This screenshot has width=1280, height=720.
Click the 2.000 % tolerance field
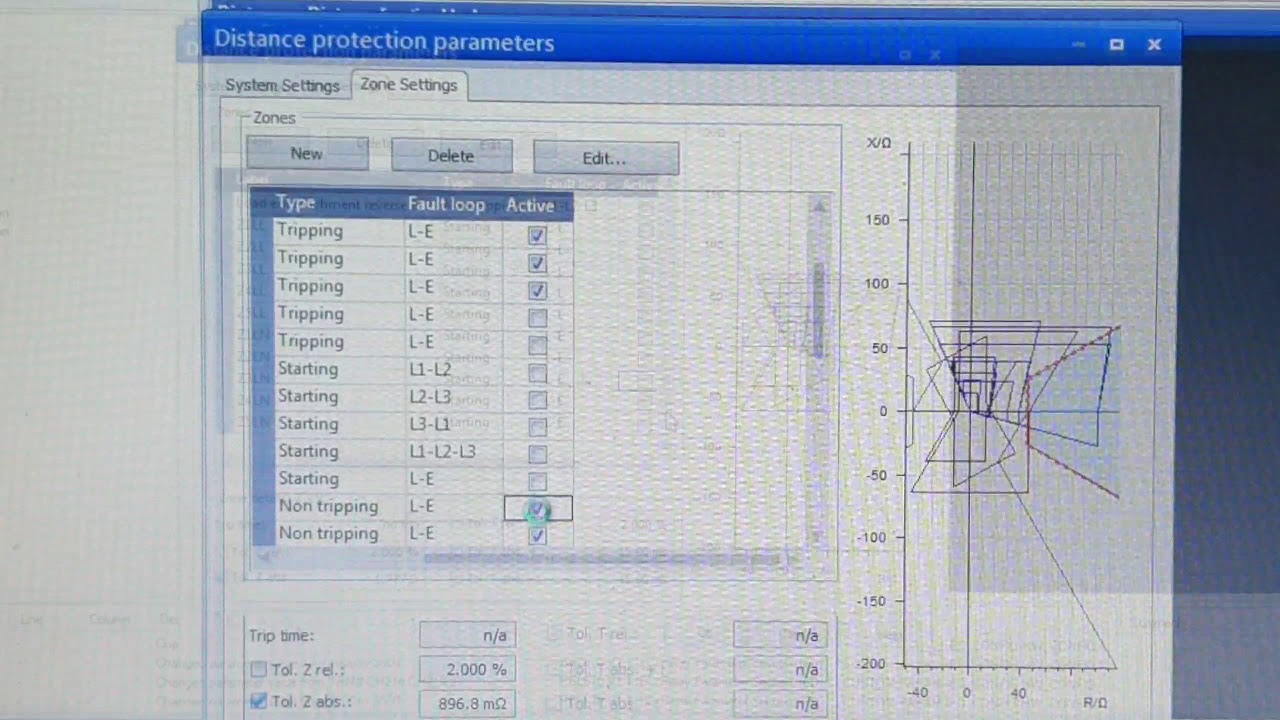pos(467,669)
